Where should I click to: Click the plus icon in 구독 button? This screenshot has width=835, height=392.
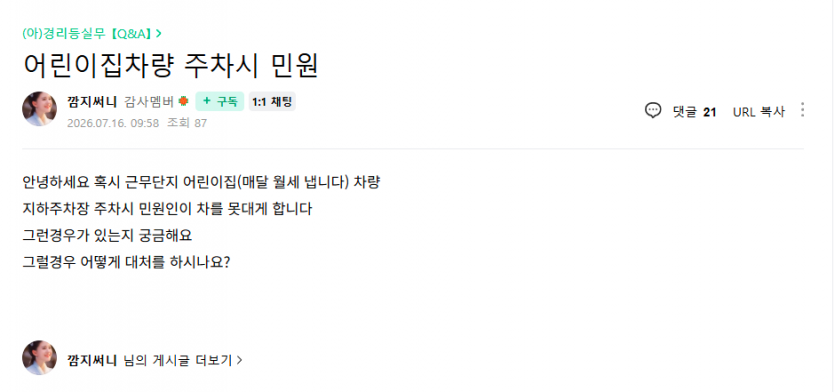[207, 101]
